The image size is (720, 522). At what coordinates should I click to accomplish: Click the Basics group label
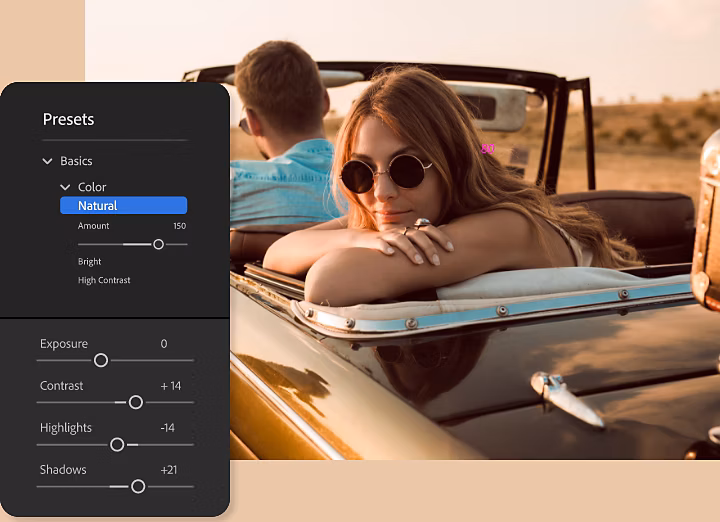[76, 161]
